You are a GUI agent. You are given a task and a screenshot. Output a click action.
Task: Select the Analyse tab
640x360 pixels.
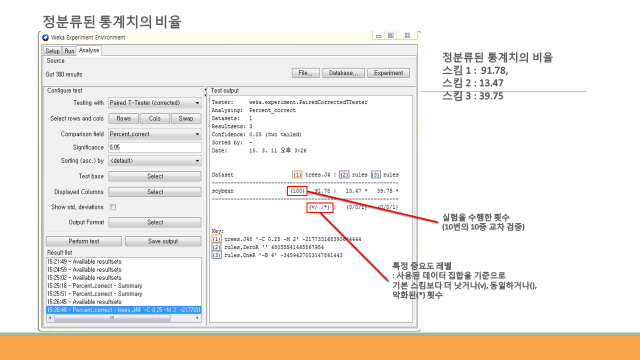(x=89, y=50)
